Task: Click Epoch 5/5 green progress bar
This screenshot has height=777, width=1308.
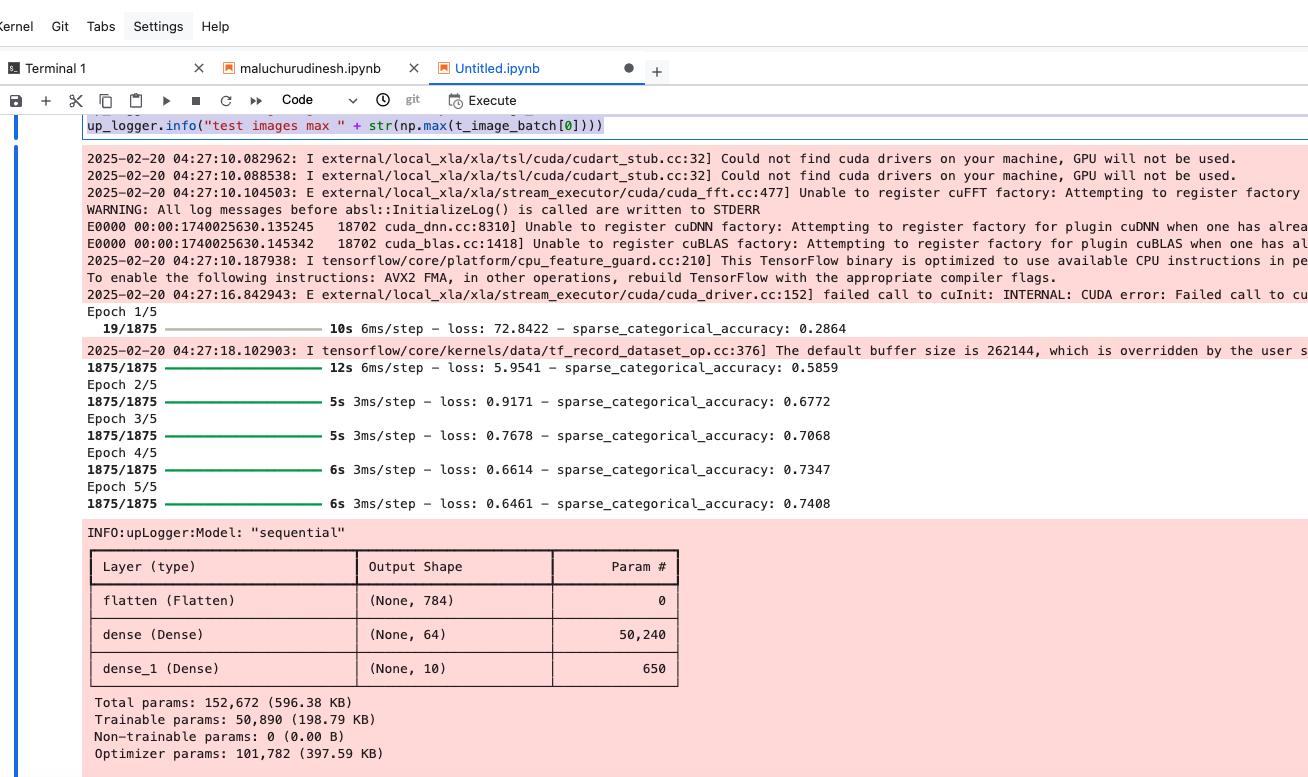Action: click(243, 504)
